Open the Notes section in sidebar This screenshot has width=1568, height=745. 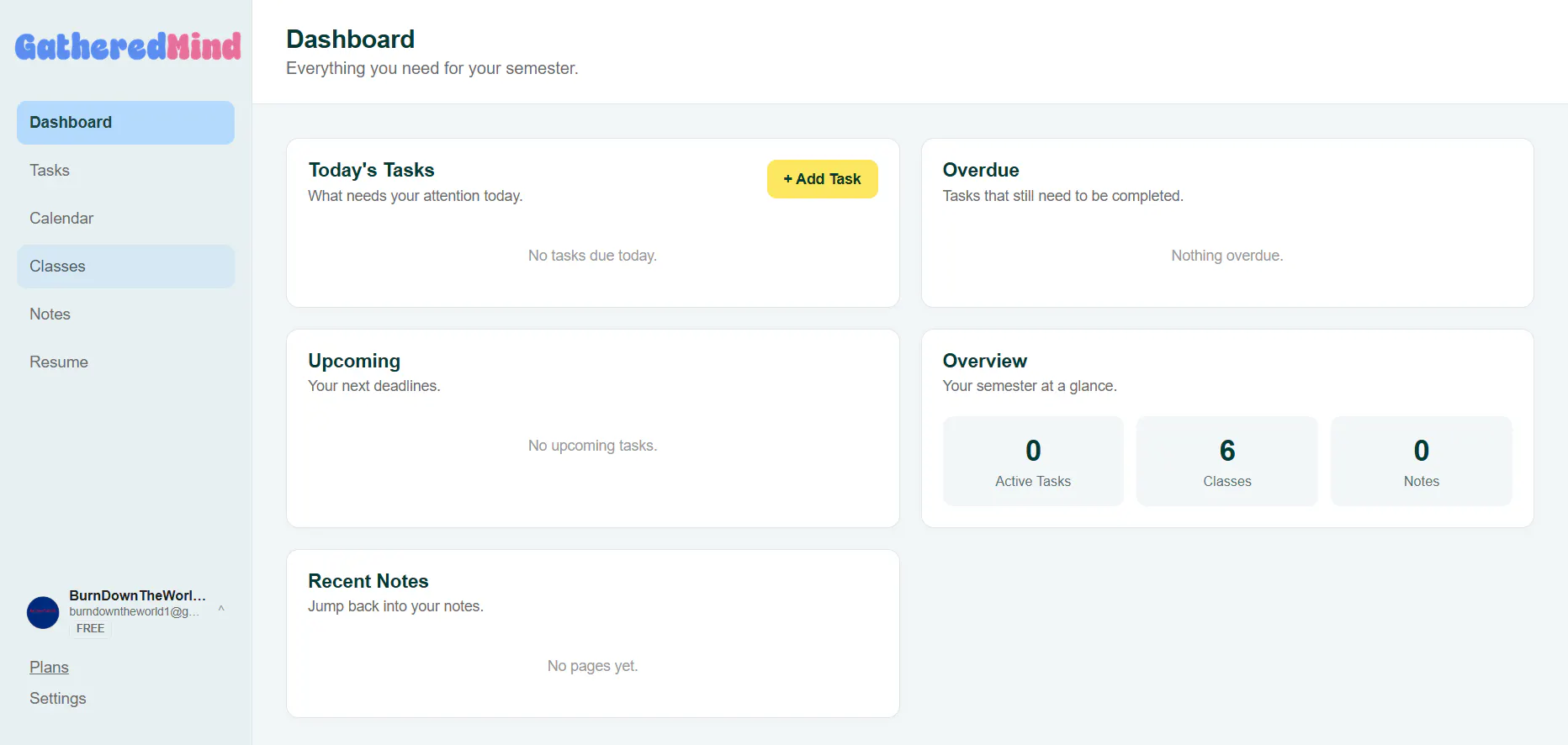pos(125,314)
